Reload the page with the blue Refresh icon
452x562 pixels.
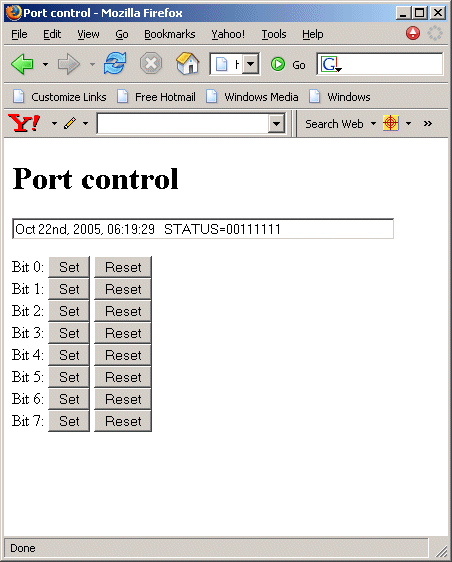115,63
